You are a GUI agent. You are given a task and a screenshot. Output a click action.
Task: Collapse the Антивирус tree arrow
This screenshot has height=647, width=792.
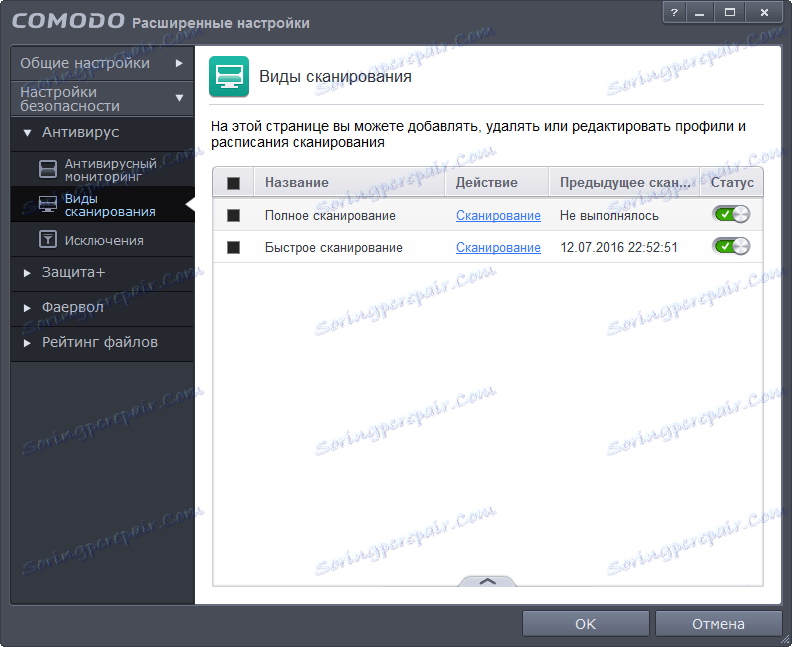[27, 133]
